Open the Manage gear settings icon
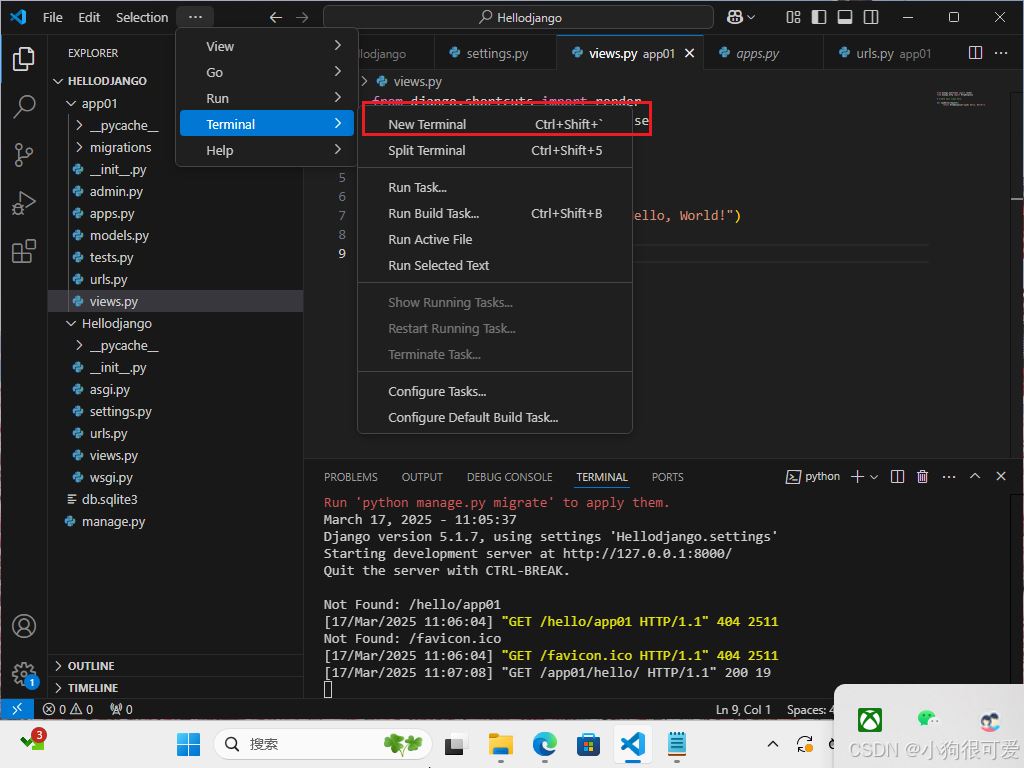Screen dimensions: 1024x768 pyautogui.click(x=24, y=673)
